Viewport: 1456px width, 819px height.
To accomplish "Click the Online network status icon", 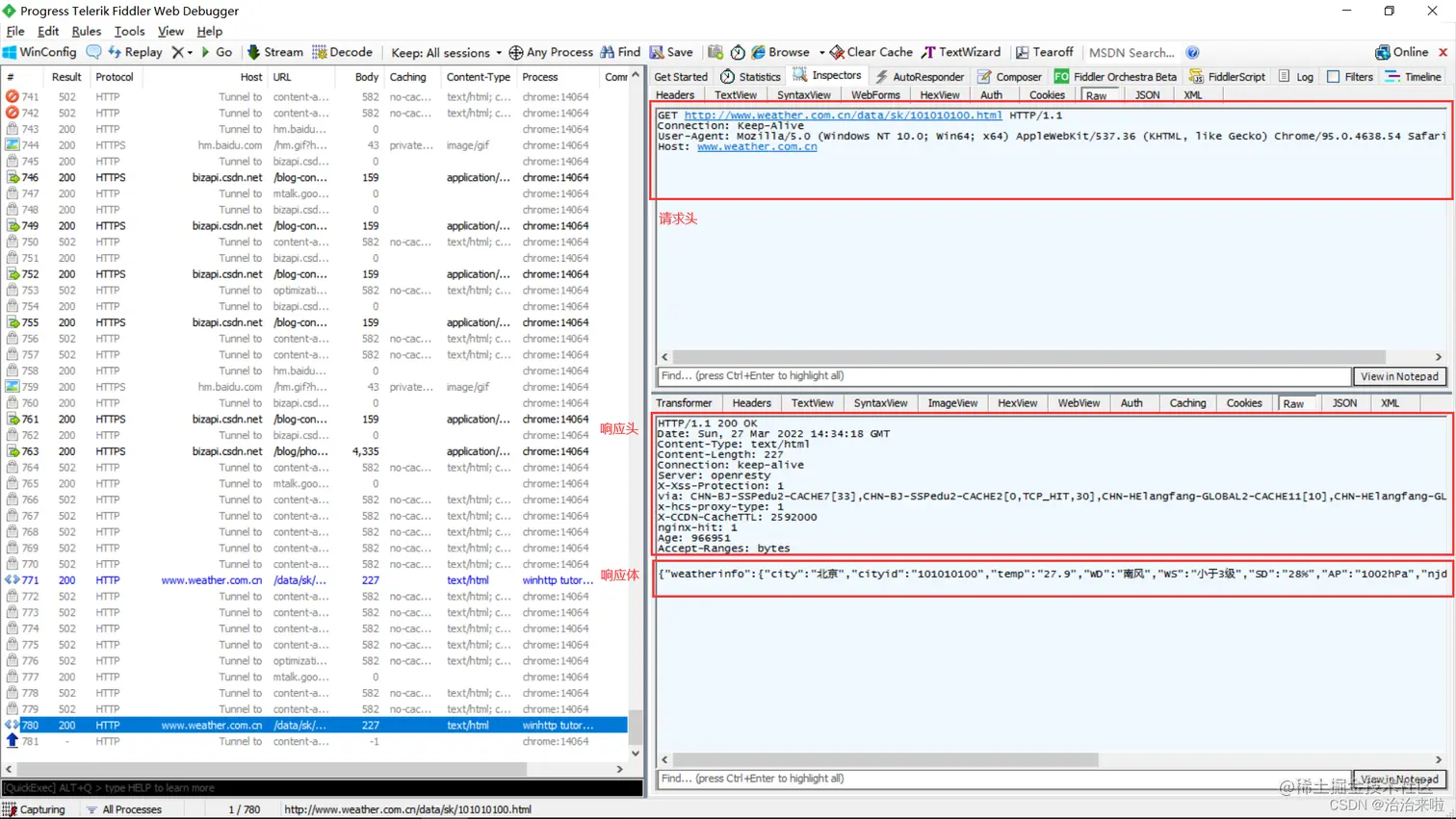I will point(1401,52).
